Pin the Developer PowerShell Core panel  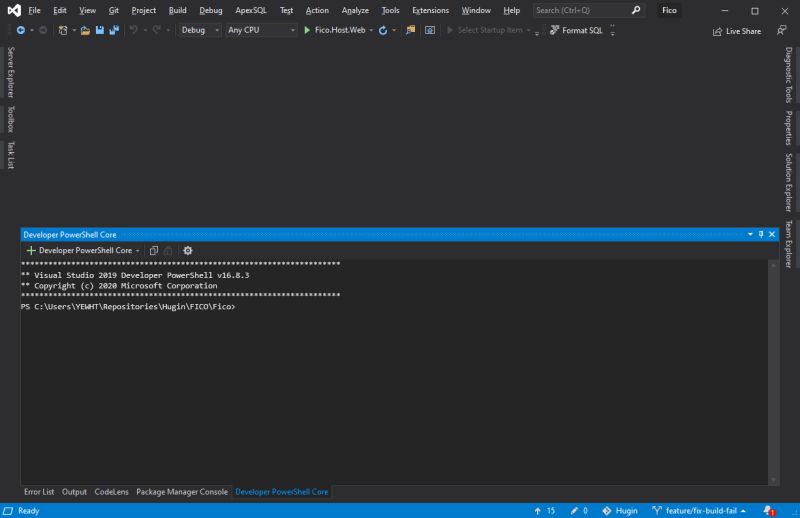click(761, 234)
